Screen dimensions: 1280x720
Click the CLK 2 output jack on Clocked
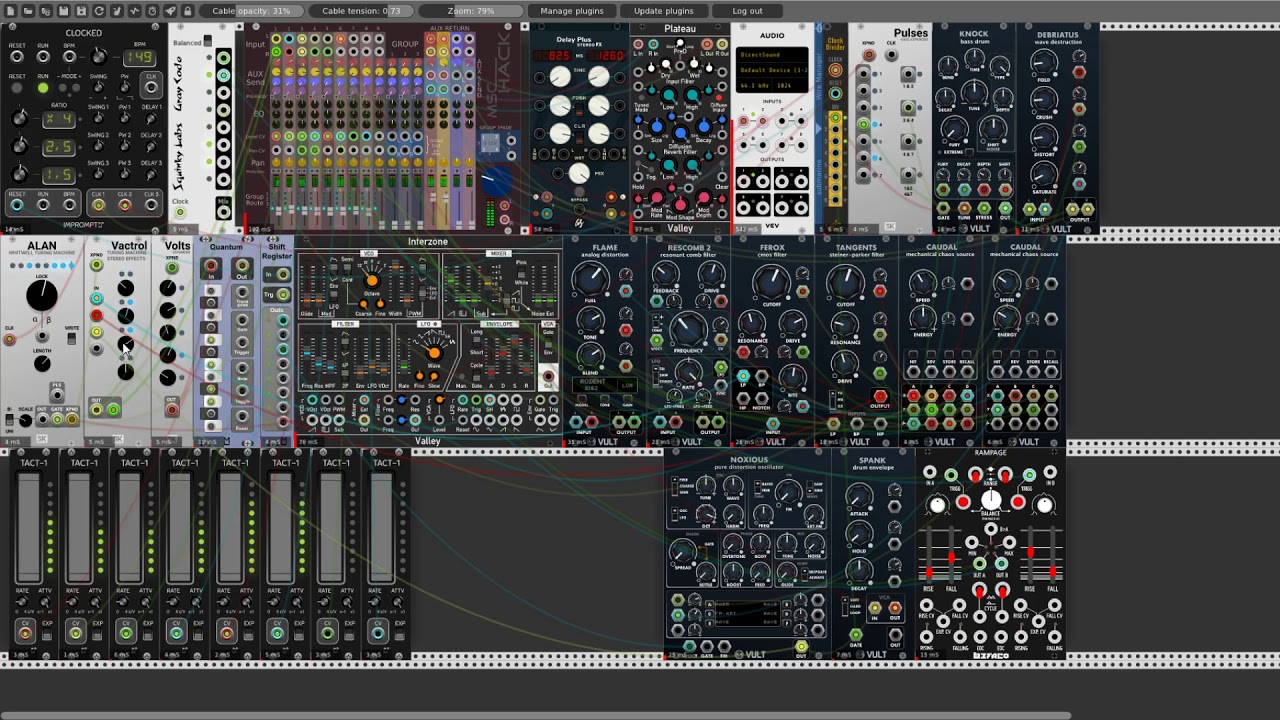pyautogui.click(x=125, y=206)
